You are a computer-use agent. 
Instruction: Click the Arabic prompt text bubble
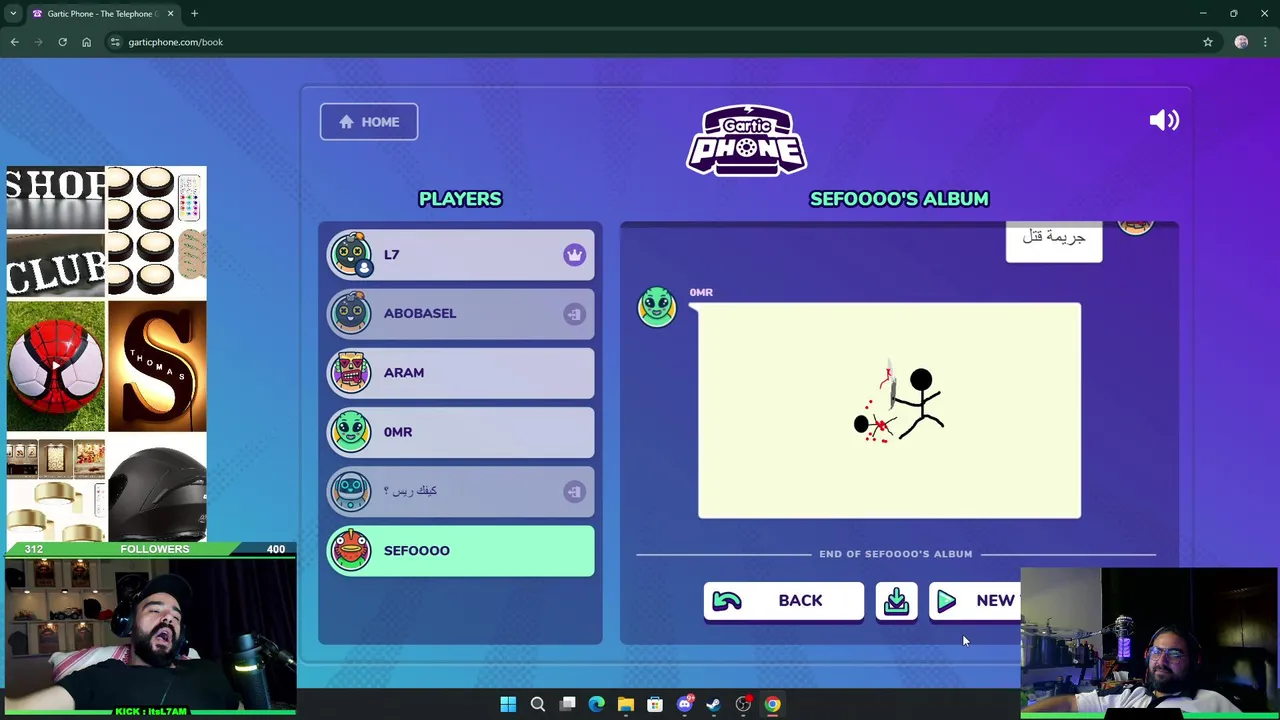[x=1054, y=239]
